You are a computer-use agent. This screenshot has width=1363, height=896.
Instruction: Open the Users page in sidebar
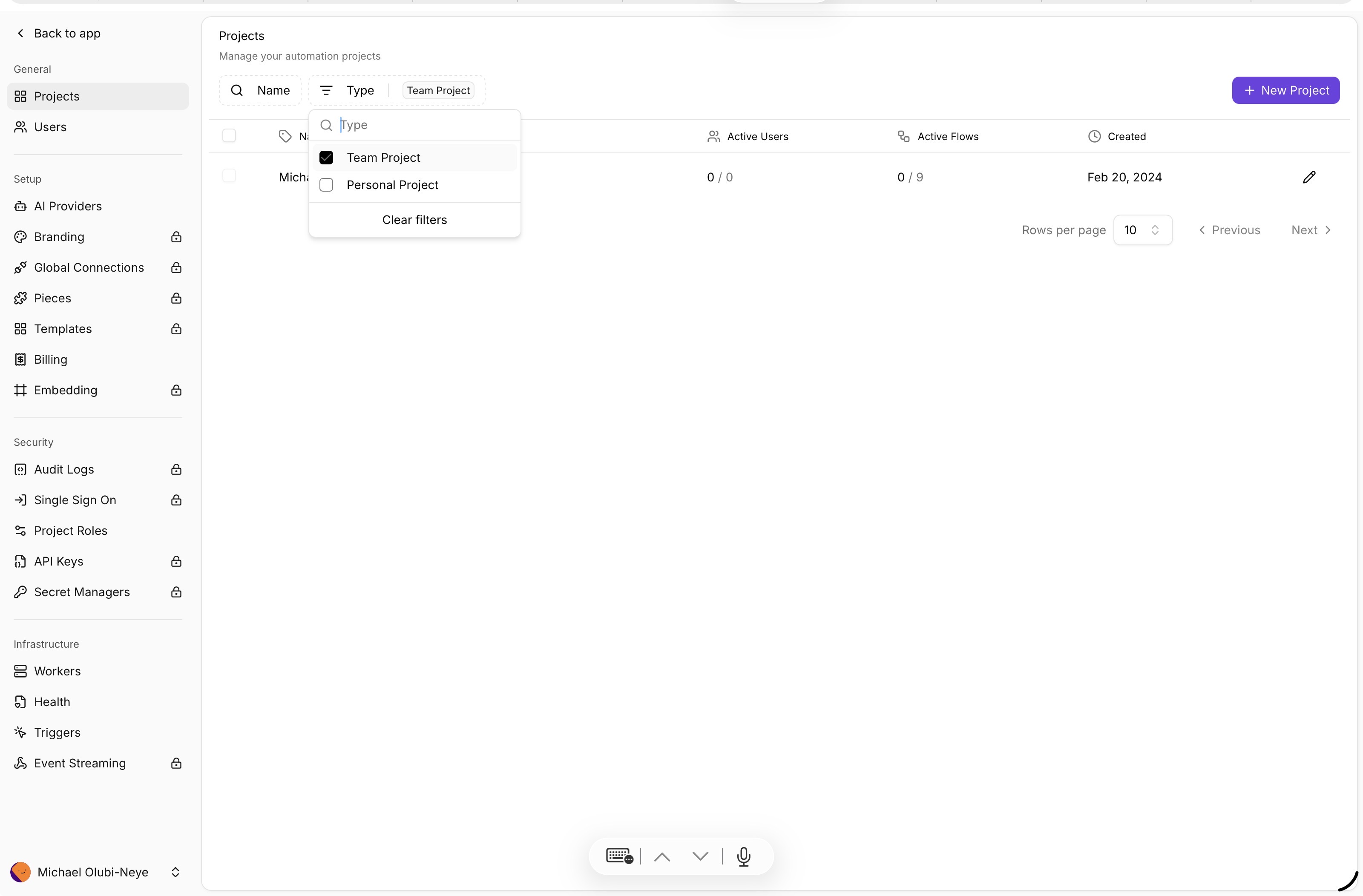50,127
